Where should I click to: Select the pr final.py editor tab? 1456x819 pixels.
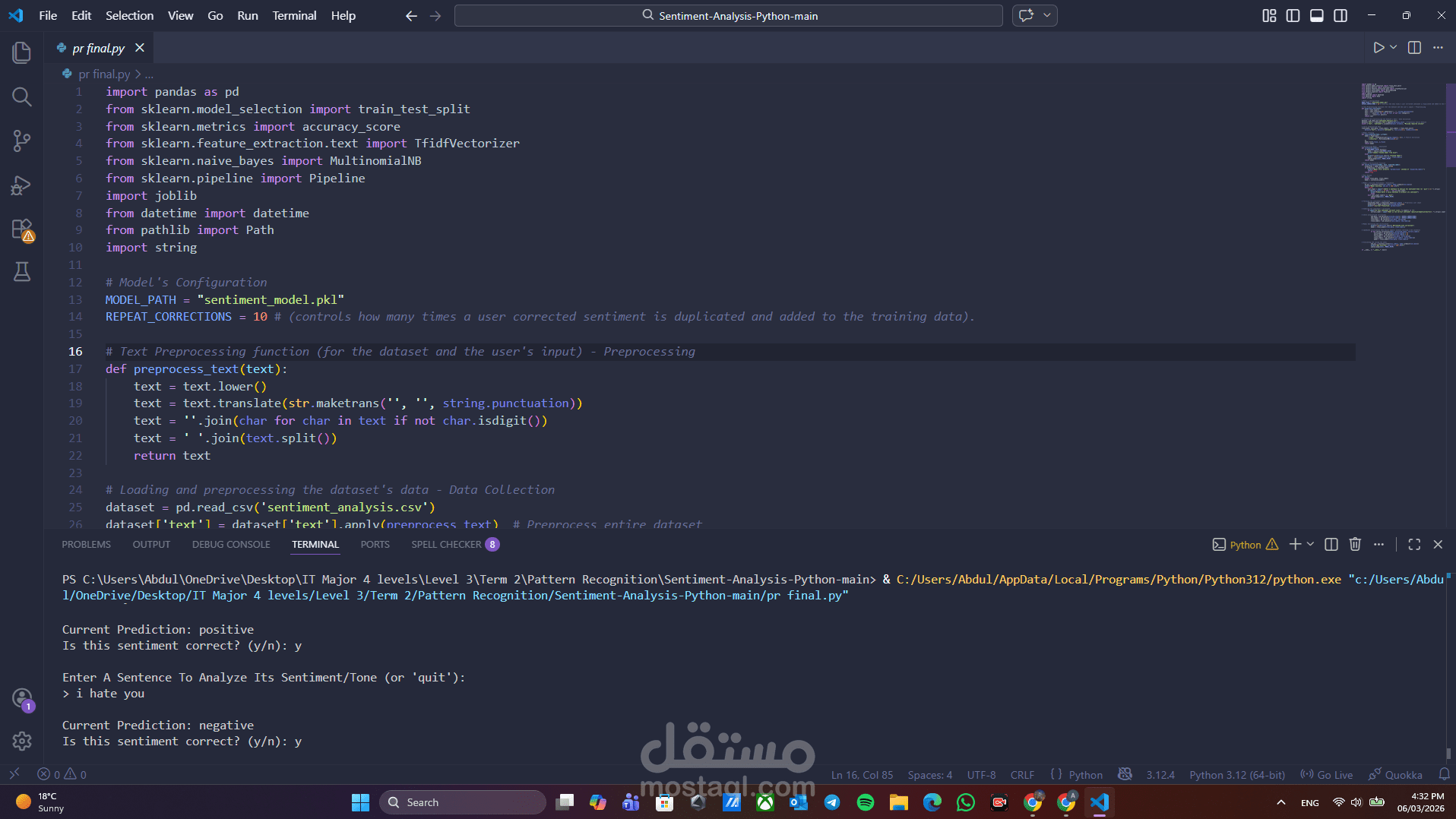99,48
